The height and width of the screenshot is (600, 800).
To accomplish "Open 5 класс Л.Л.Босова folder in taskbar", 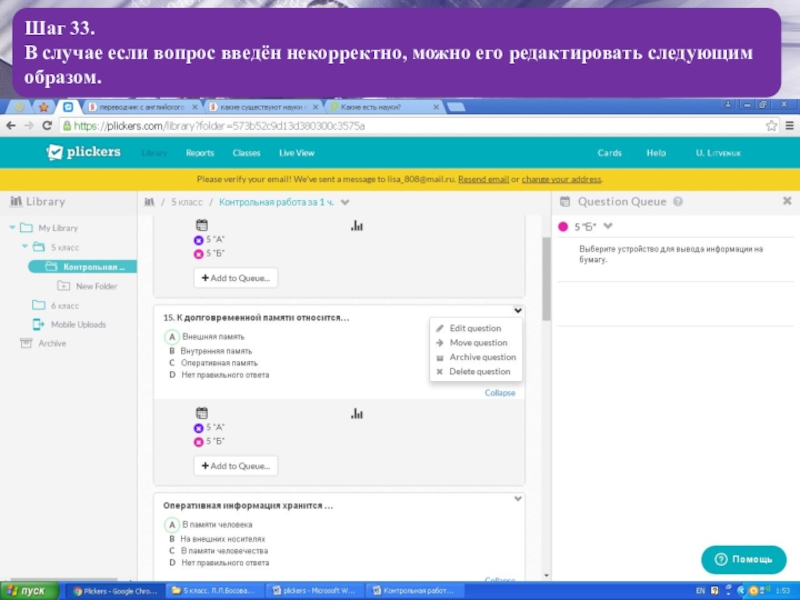I will coord(216,591).
